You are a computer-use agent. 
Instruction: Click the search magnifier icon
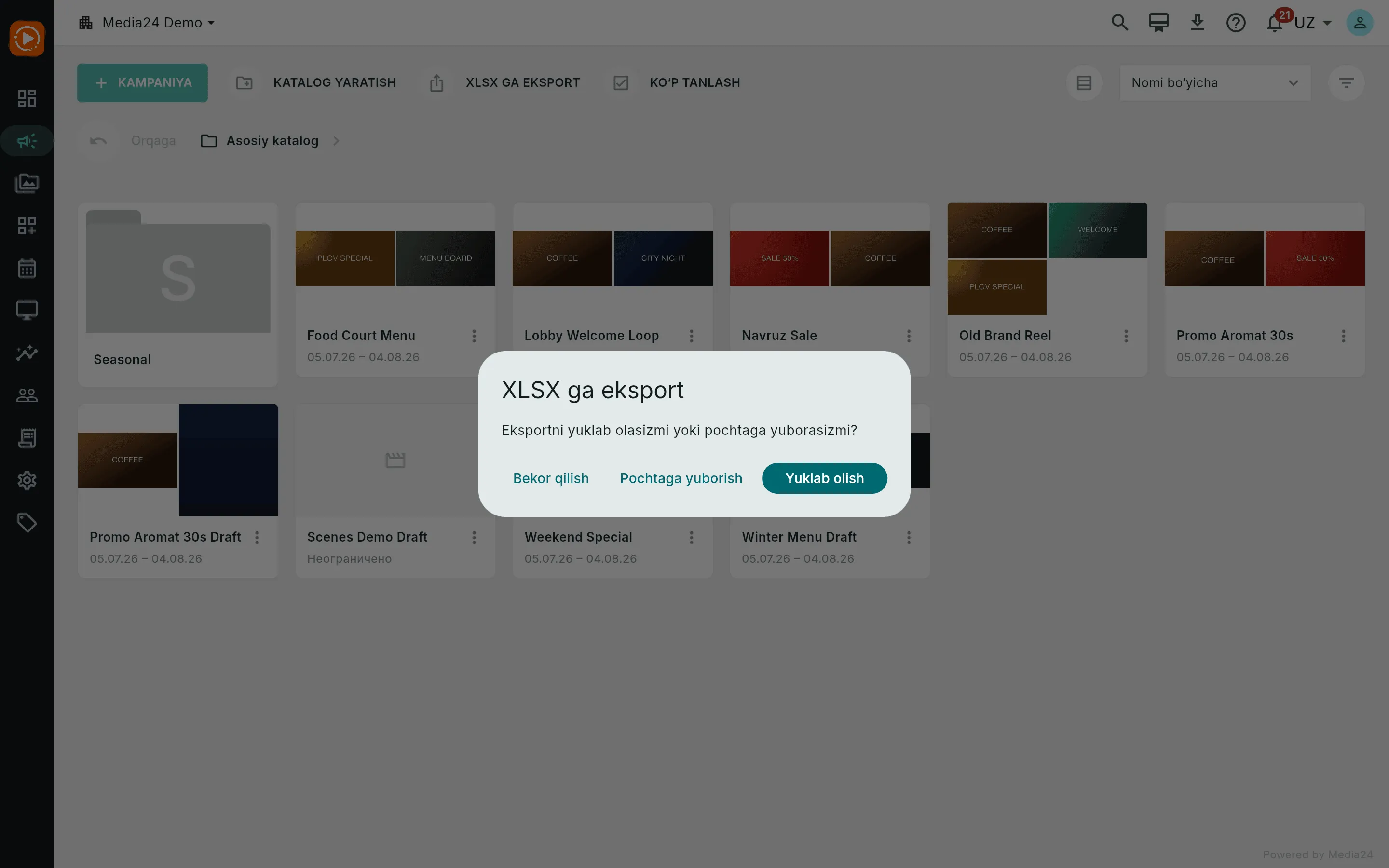tap(1120, 22)
